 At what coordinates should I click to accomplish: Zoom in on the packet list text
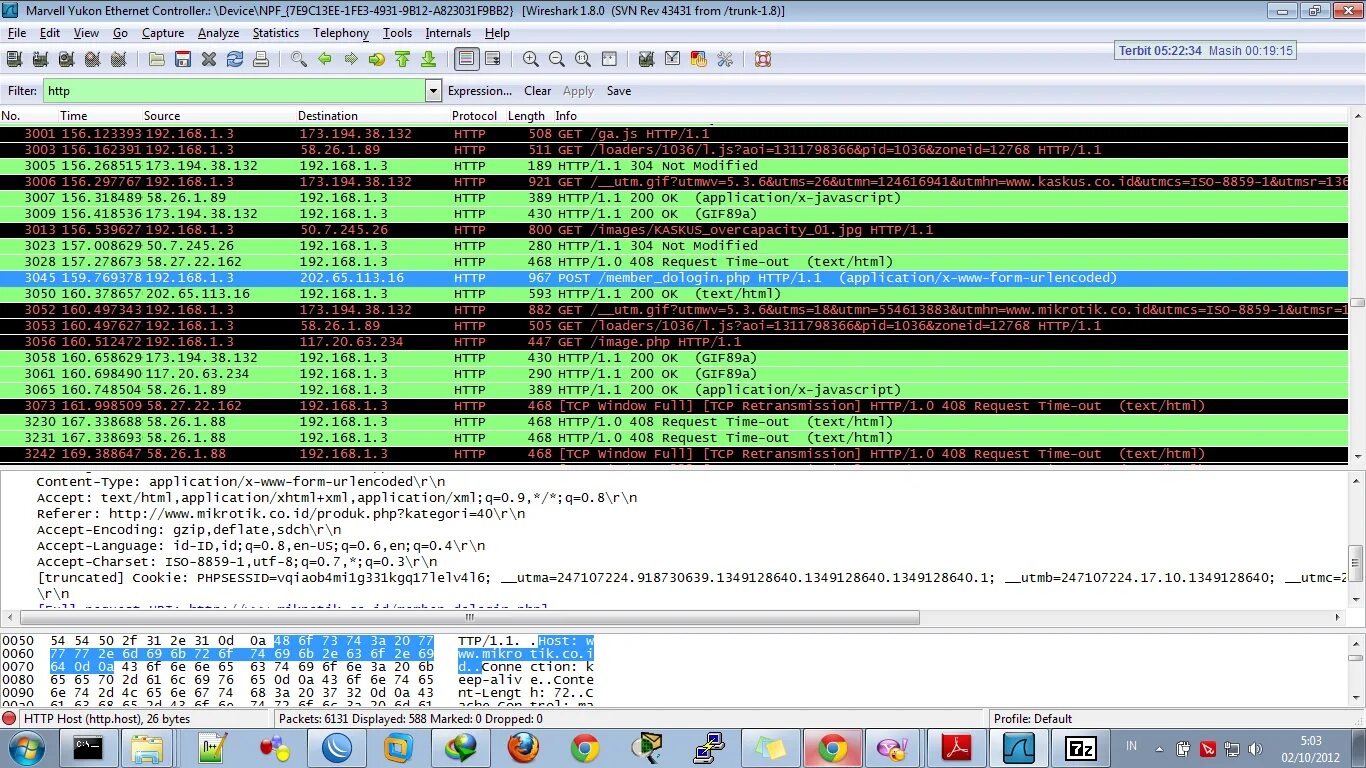[x=531, y=59]
